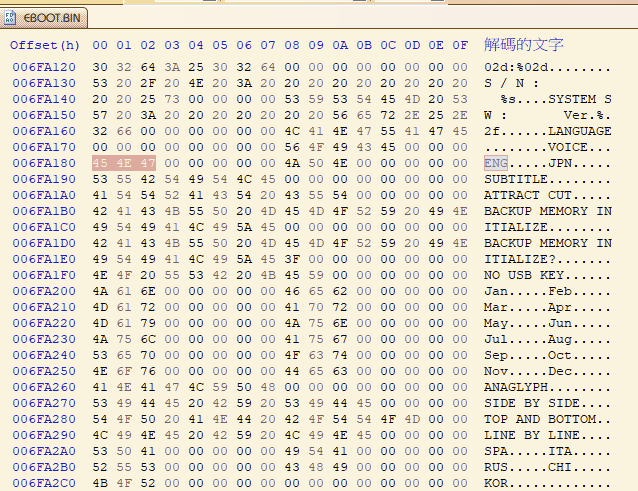Screen dimensions: 638x491
Task: Select highlighted byte 45 at offset 006FA180
Action: [x=100, y=163]
